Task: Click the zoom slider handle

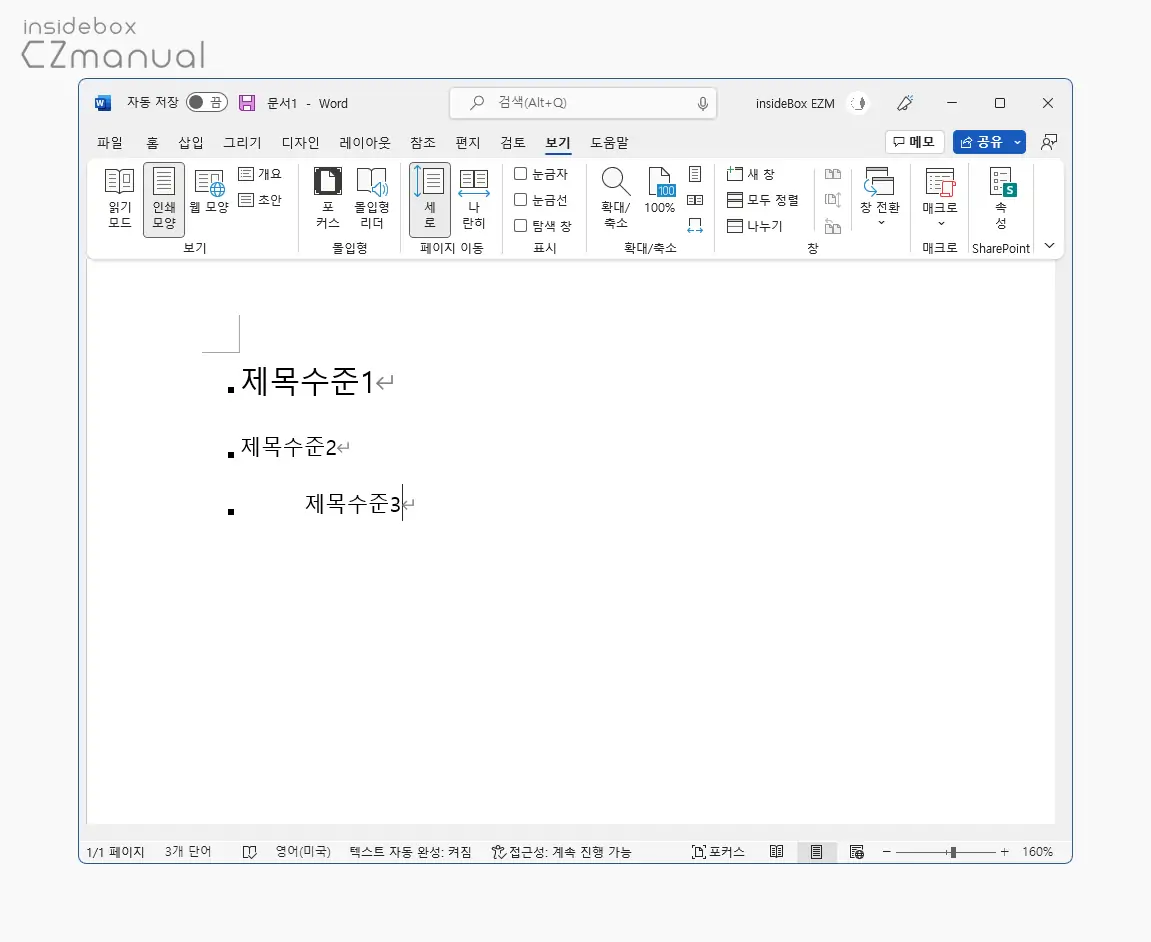Action: click(953, 852)
